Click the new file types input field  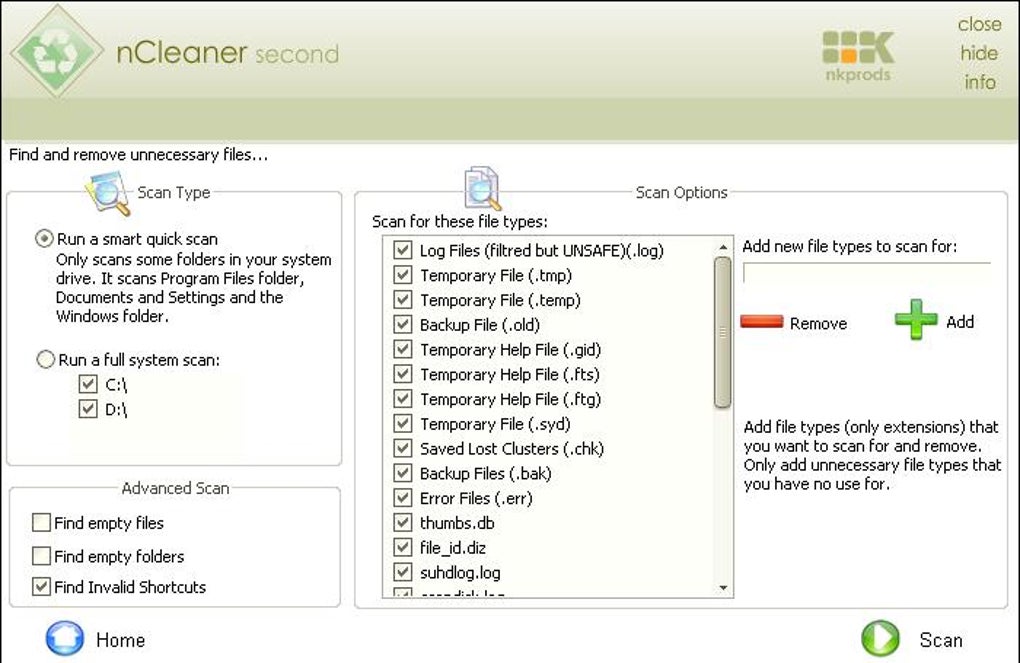[x=866, y=273]
